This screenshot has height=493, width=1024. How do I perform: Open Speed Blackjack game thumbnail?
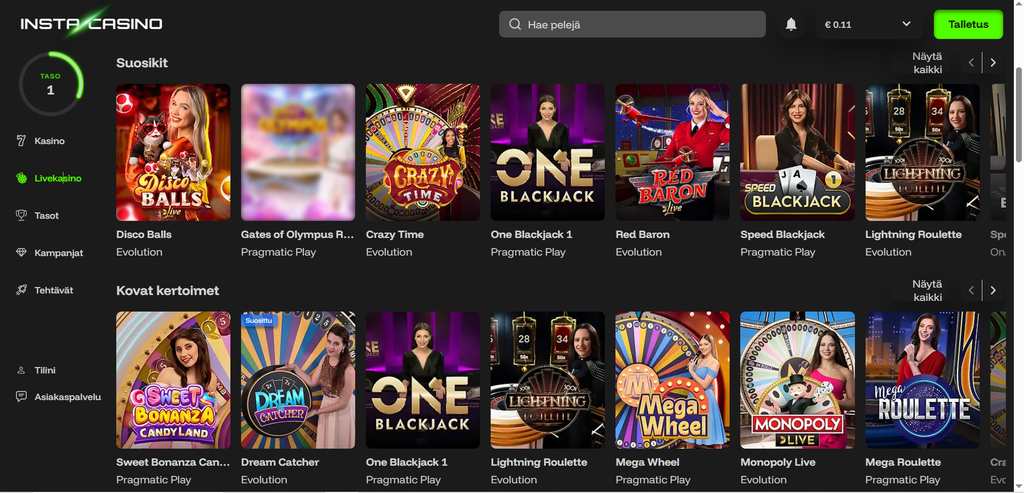tap(797, 152)
